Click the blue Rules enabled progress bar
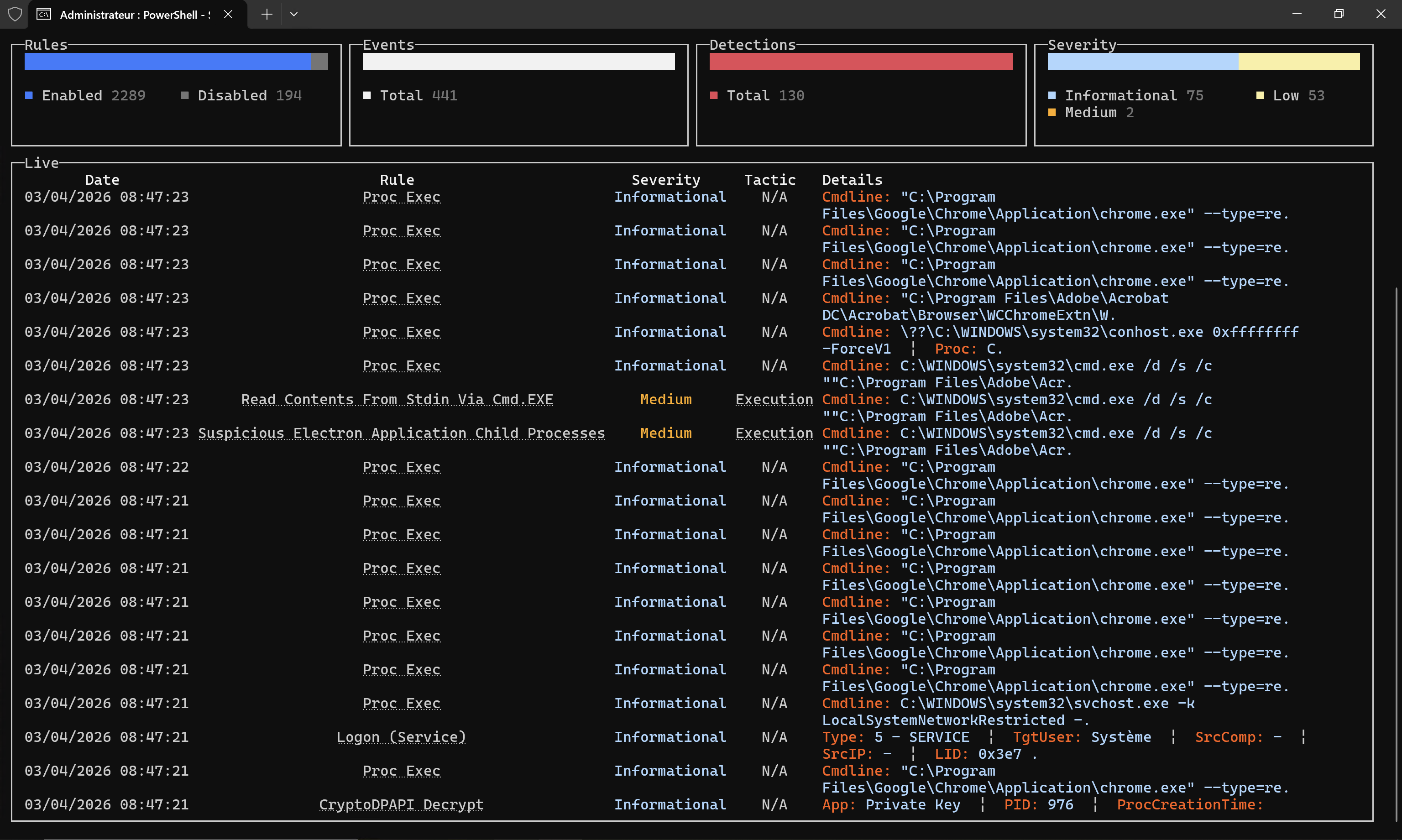The width and height of the screenshot is (1402, 840). click(x=167, y=61)
